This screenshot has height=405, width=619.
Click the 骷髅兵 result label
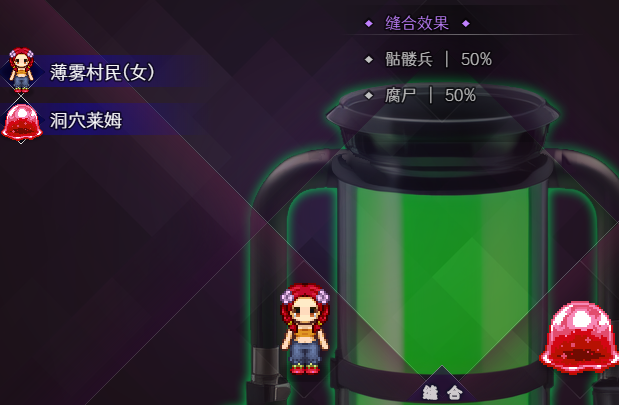click(x=409, y=60)
